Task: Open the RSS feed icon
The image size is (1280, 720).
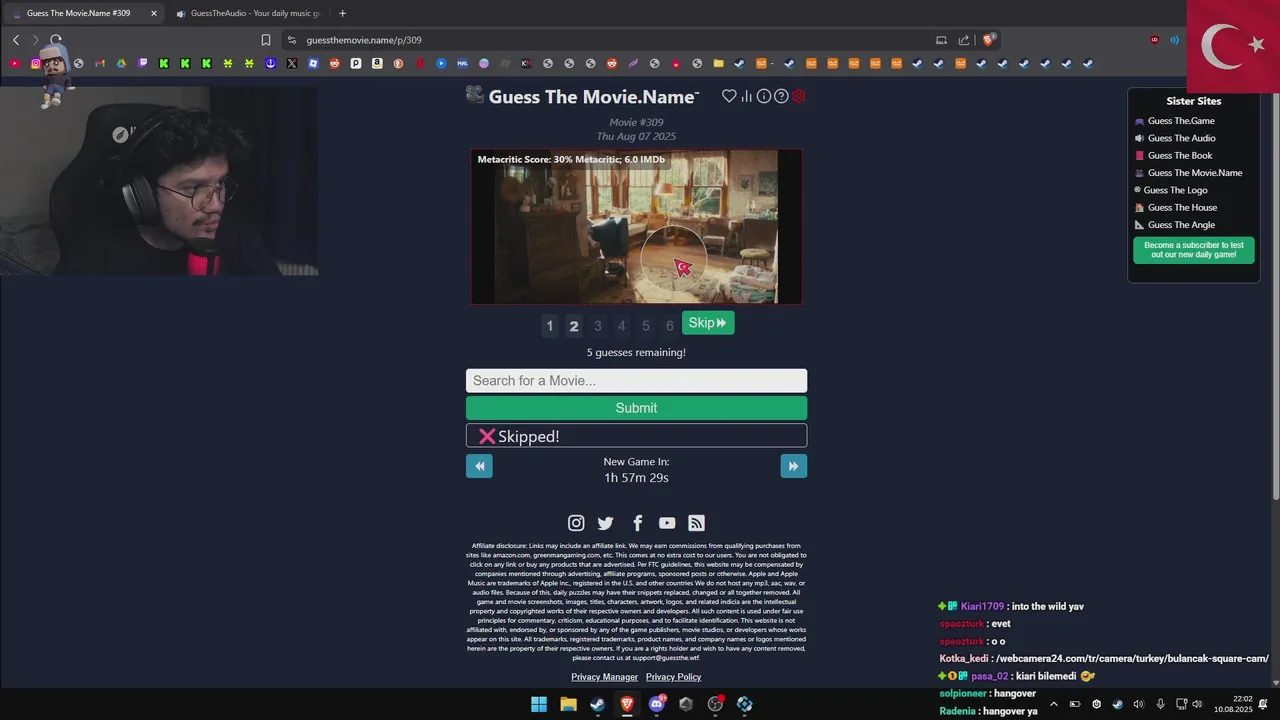Action: [697, 523]
